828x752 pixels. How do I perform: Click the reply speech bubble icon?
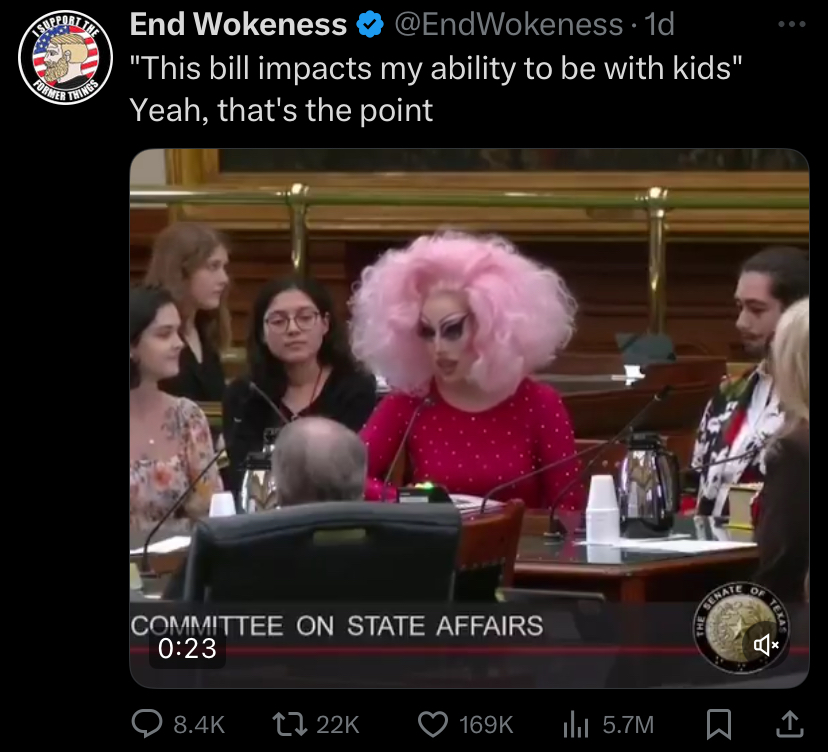pyautogui.click(x=147, y=724)
